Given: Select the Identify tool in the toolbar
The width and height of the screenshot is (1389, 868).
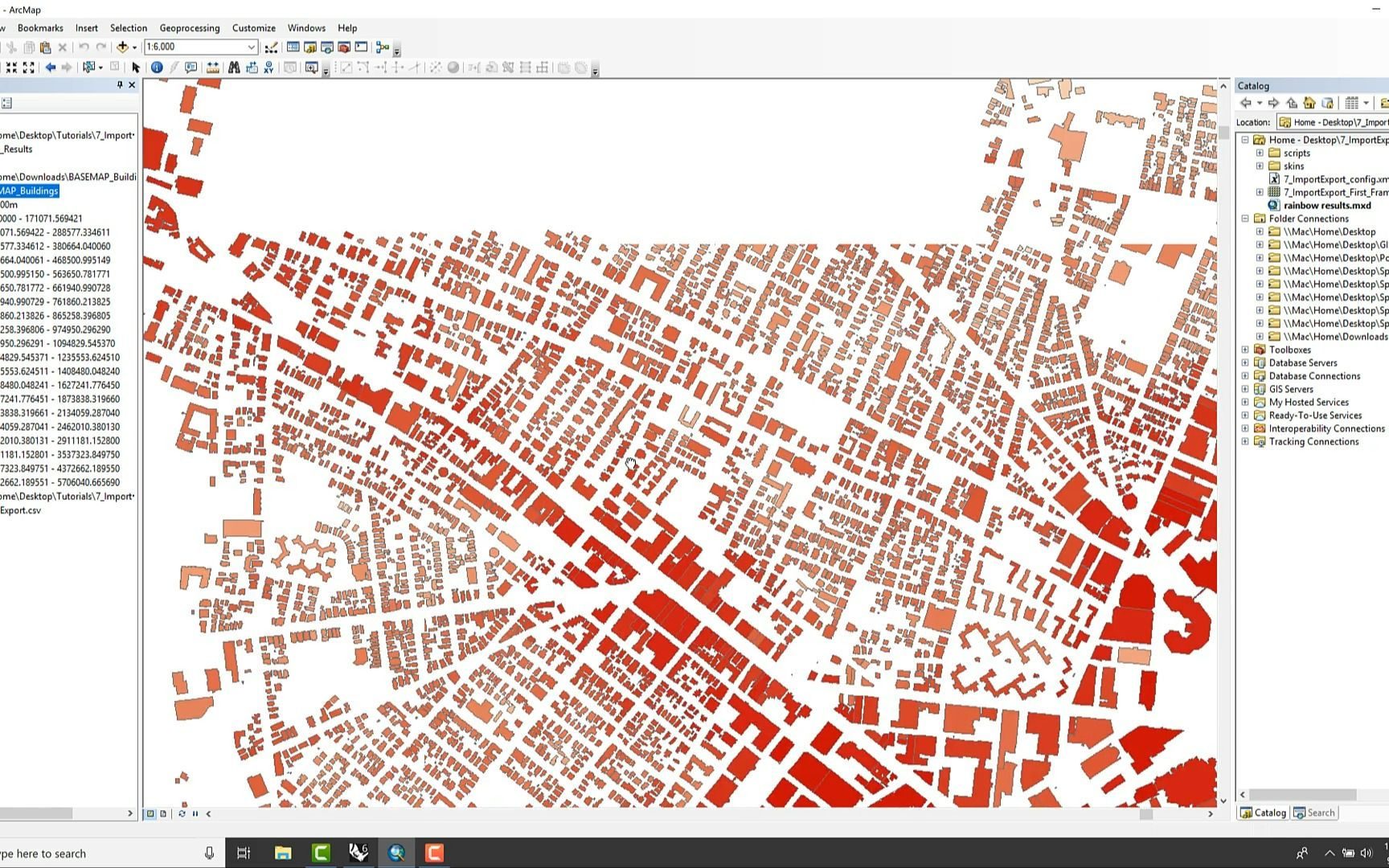Looking at the screenshot, I should tap(157, 68).
